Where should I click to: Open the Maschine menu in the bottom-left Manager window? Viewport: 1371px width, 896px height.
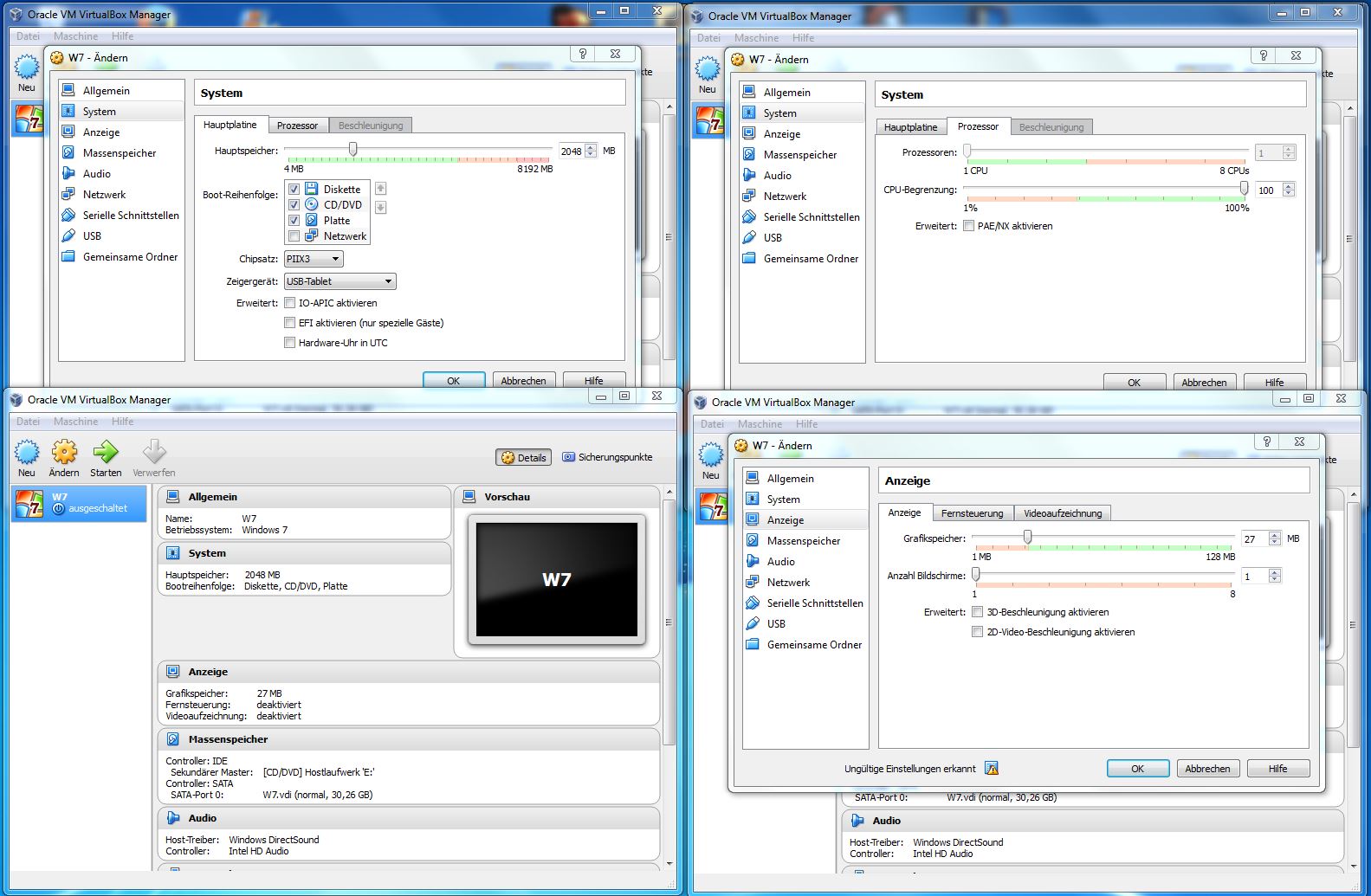75,422
